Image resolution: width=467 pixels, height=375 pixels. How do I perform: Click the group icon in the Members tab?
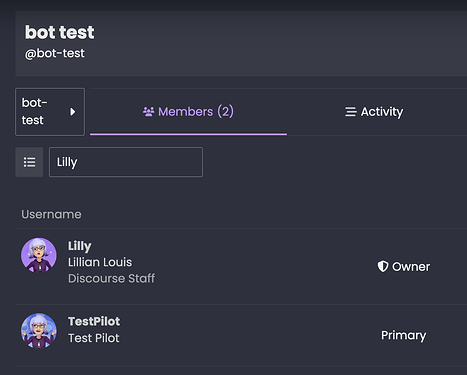click(149, 112)
